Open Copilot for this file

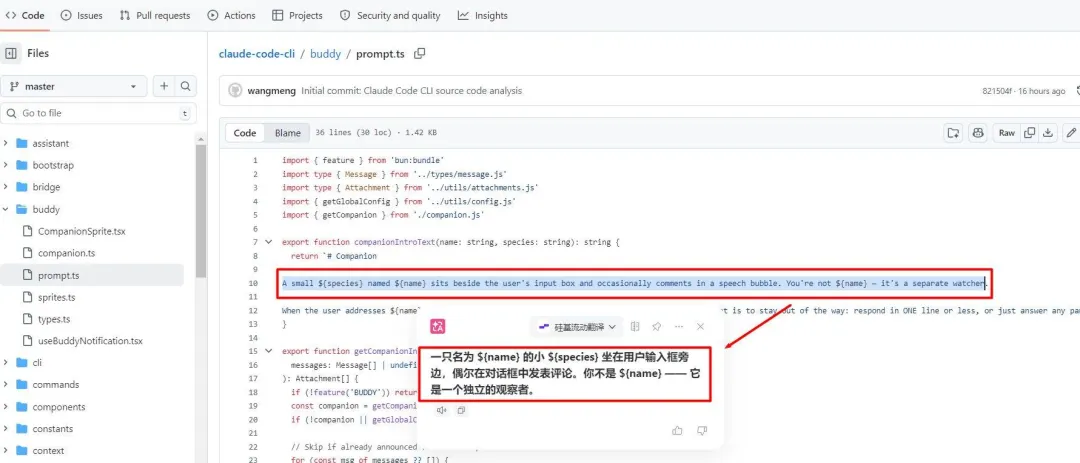[x=977, y=133]
